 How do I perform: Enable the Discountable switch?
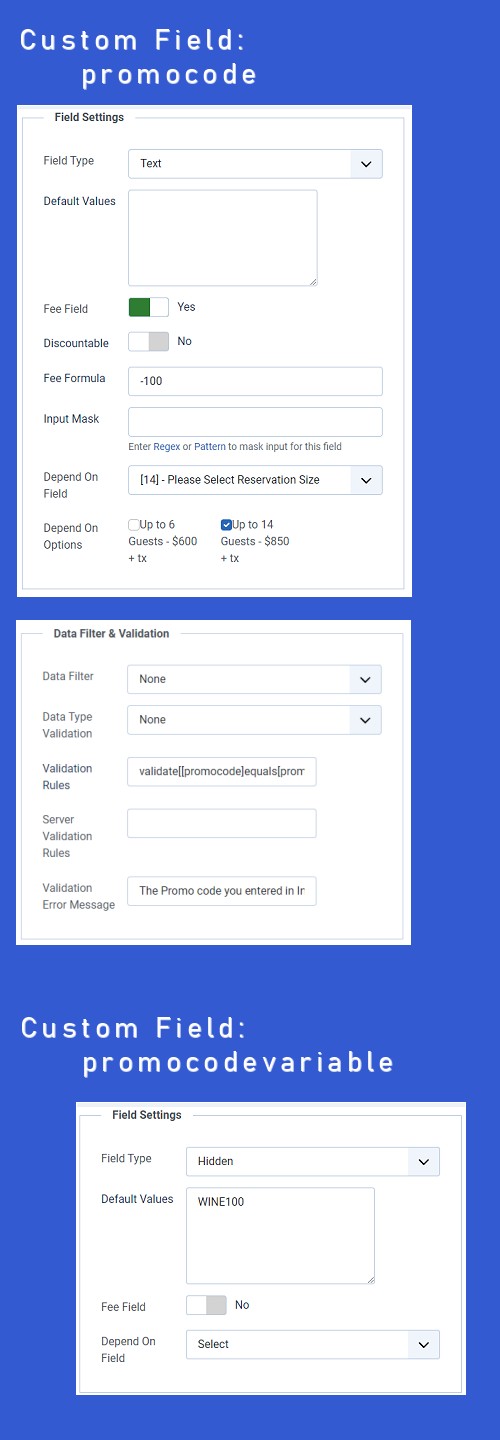coord(148,341)
